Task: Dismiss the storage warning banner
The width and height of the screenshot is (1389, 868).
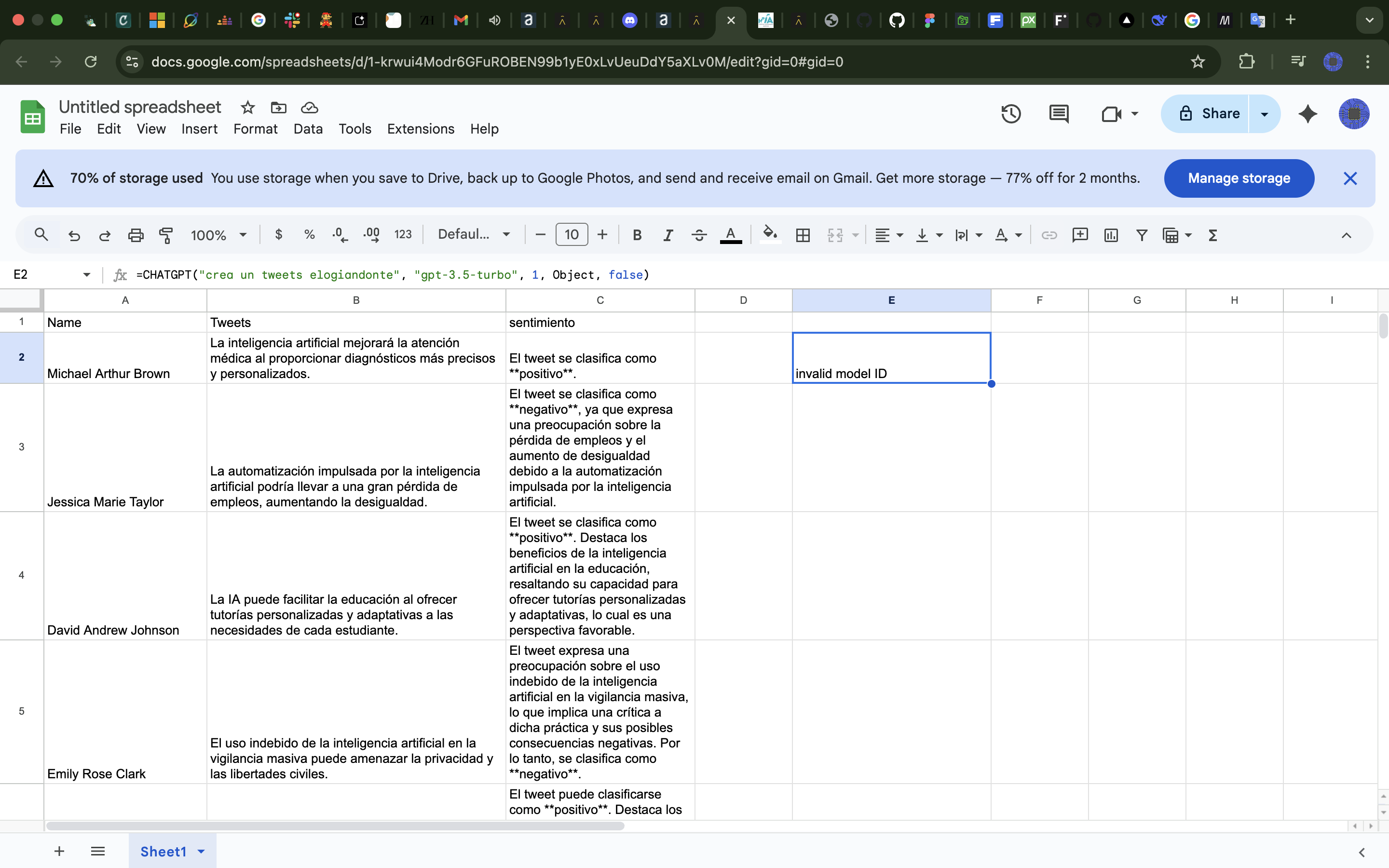Action: pos(1350,178)
